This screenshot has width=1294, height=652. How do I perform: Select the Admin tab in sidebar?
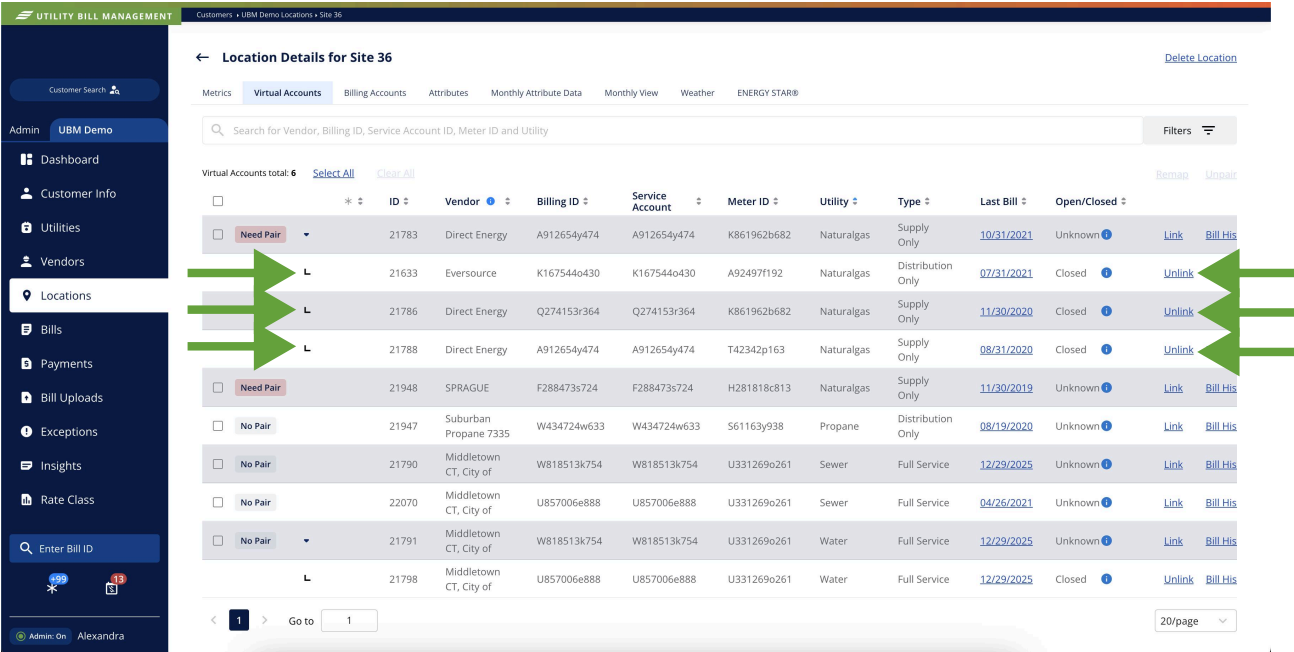point(24,130)
